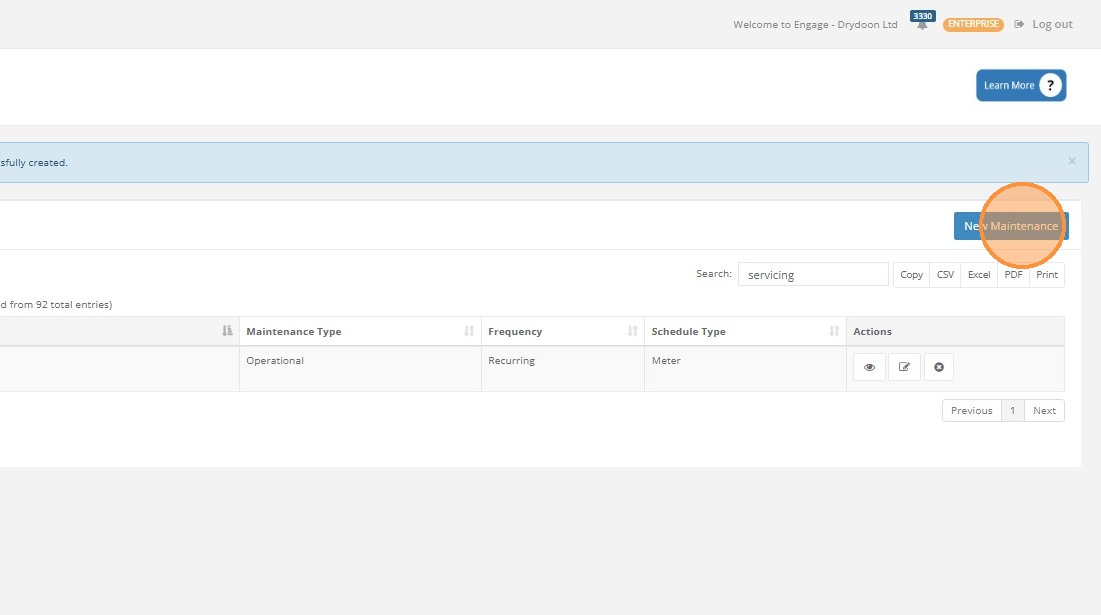Export the table as CSV

[945, 275]
